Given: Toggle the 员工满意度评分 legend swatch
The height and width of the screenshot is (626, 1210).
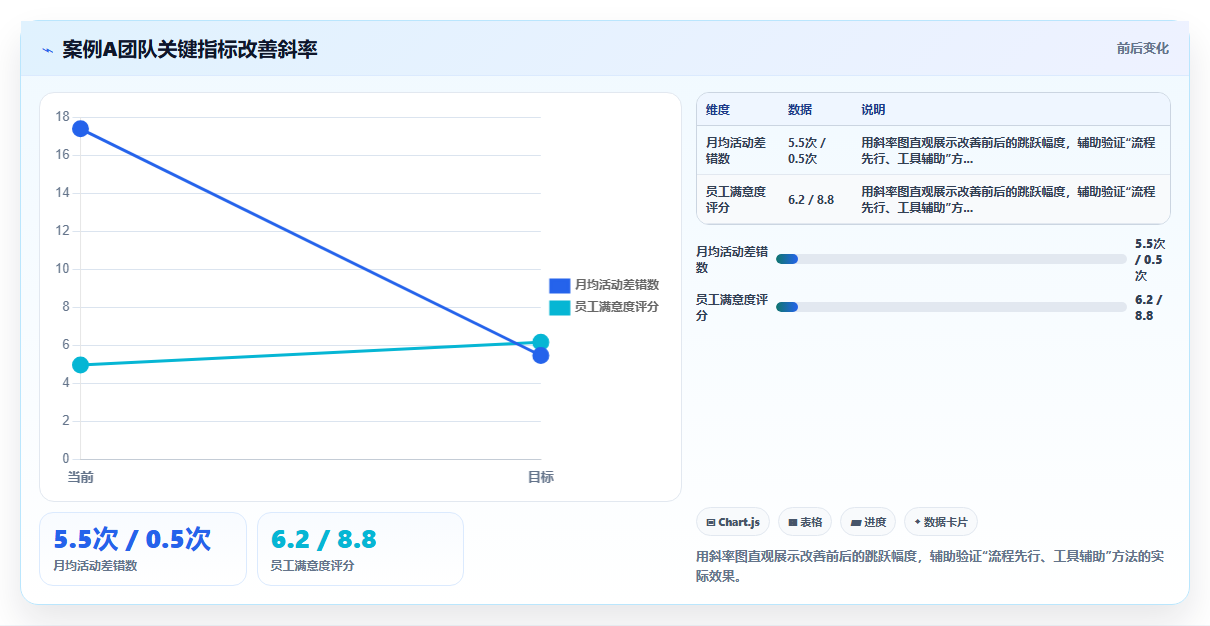Looking at the screenshot, I should point(560,307).
